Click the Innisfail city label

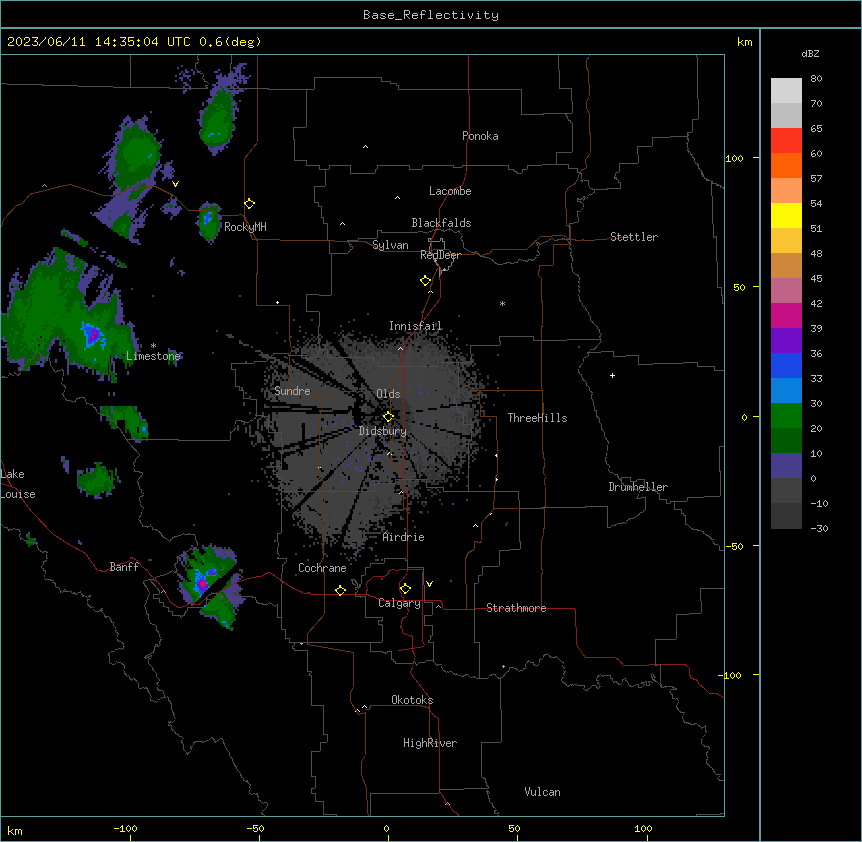point(416,326)
